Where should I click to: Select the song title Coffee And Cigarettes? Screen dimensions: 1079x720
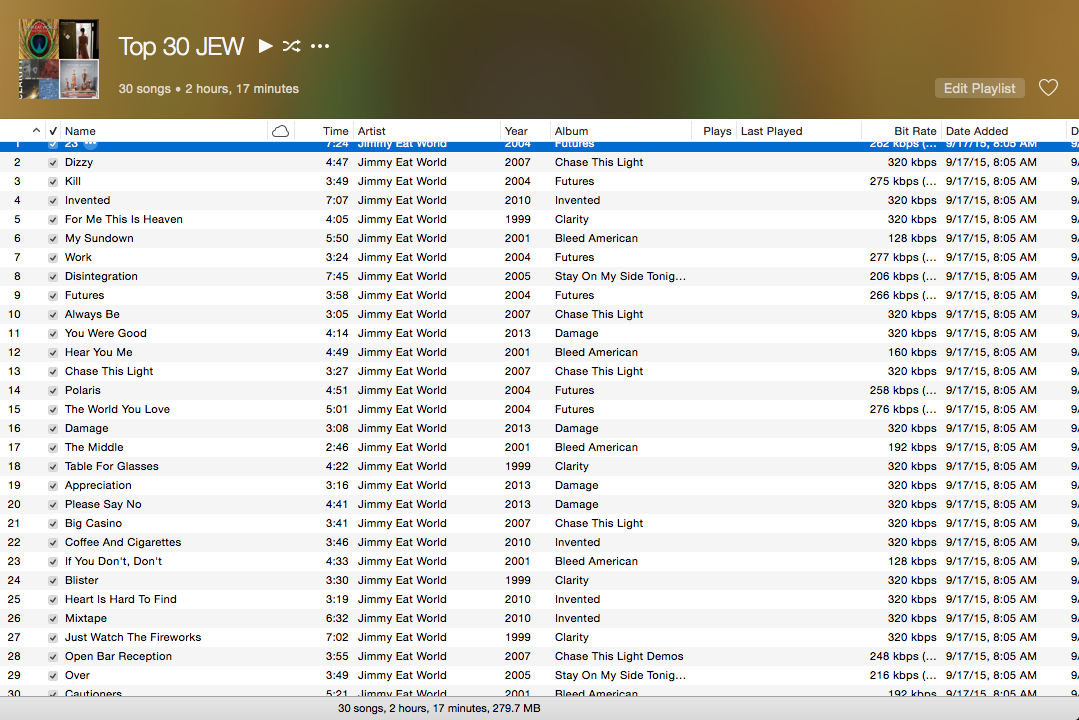point(122,542)
